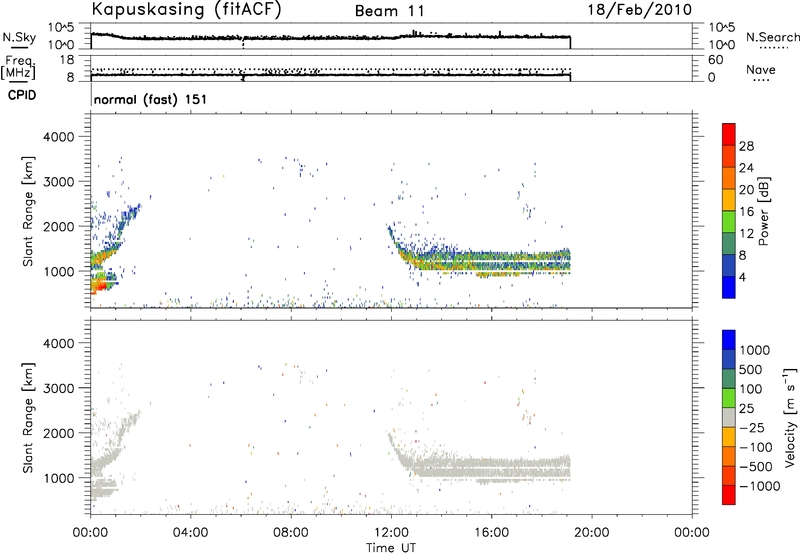
Task: Click the '-1000' value on Velocity color bar
Action: pos(760,486)
